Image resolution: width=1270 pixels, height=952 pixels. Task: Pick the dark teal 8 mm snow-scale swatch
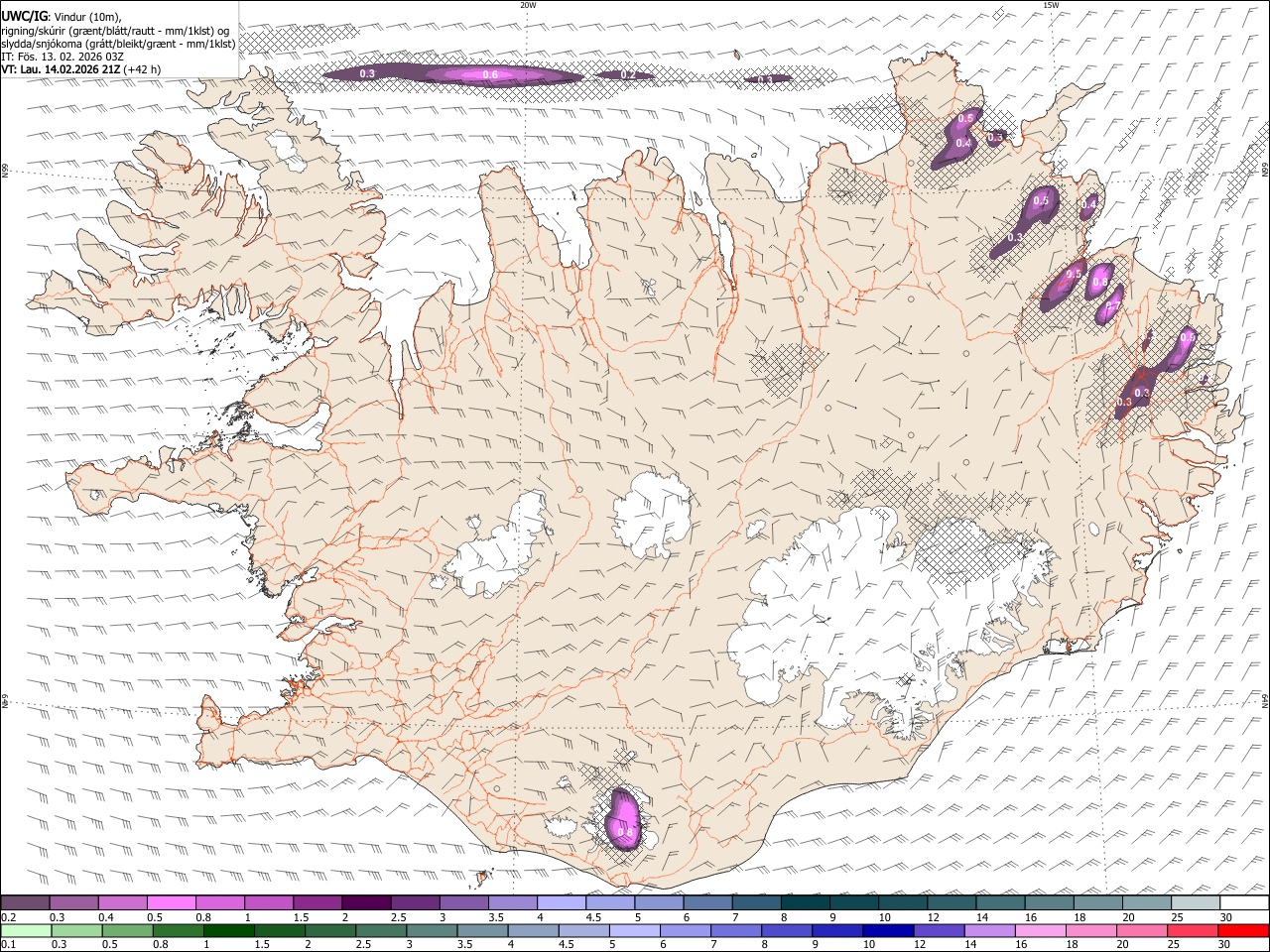click(x=805, y=902)
